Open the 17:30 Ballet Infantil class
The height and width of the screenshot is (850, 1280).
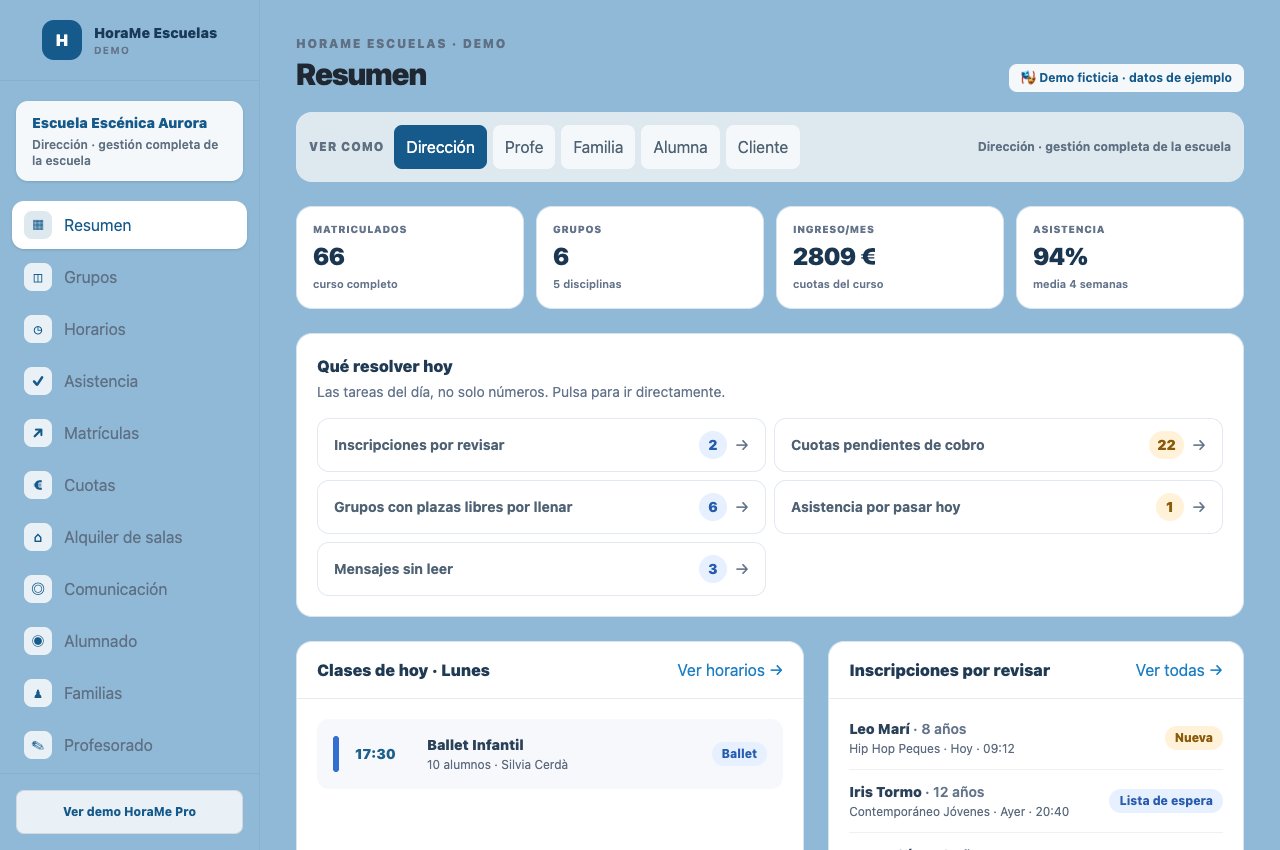click(x=550, y=754)
